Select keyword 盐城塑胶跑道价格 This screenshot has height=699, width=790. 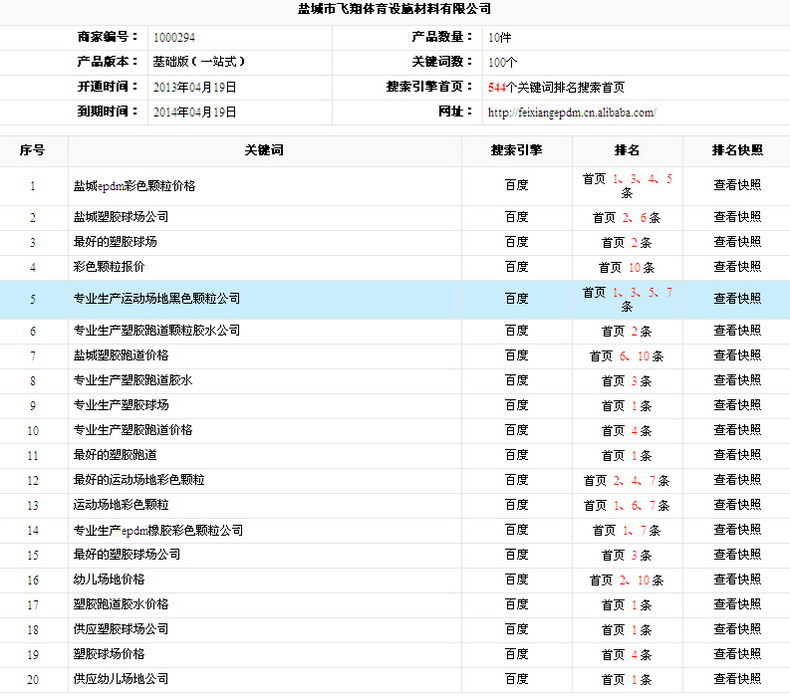coord(121,356)
